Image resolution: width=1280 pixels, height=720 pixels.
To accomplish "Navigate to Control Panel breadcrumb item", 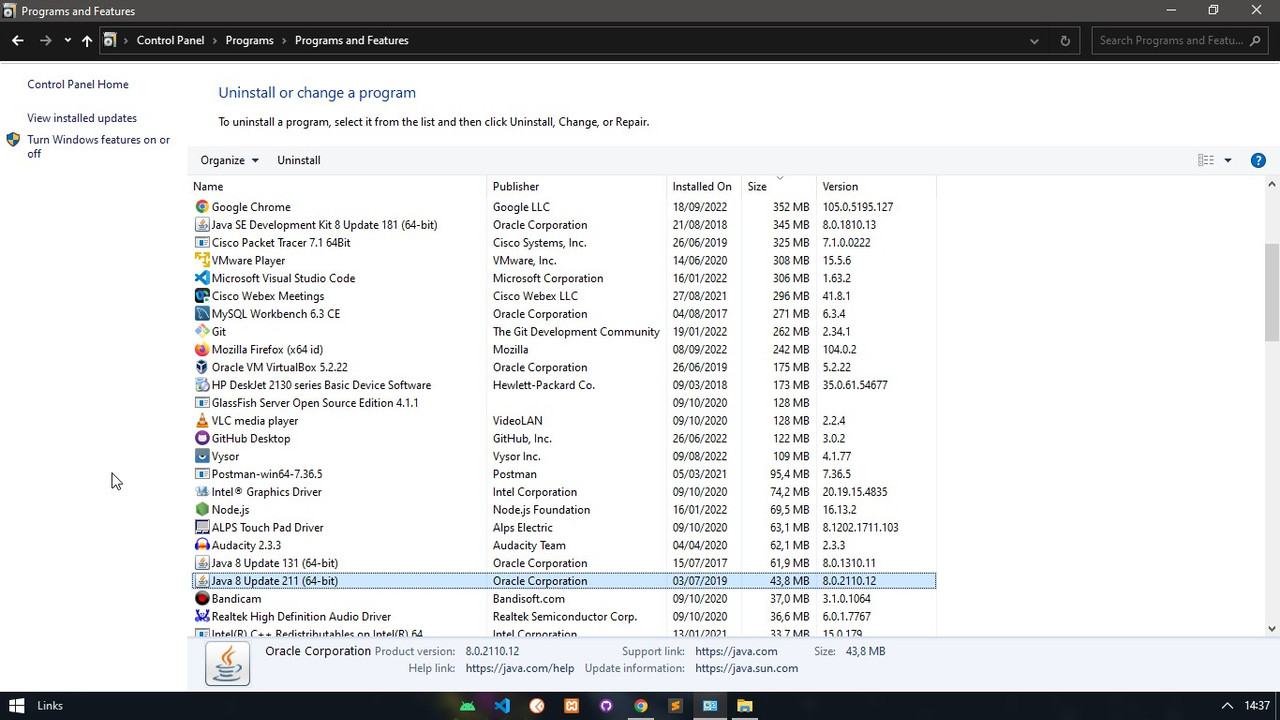I will [x=170, y=40].
